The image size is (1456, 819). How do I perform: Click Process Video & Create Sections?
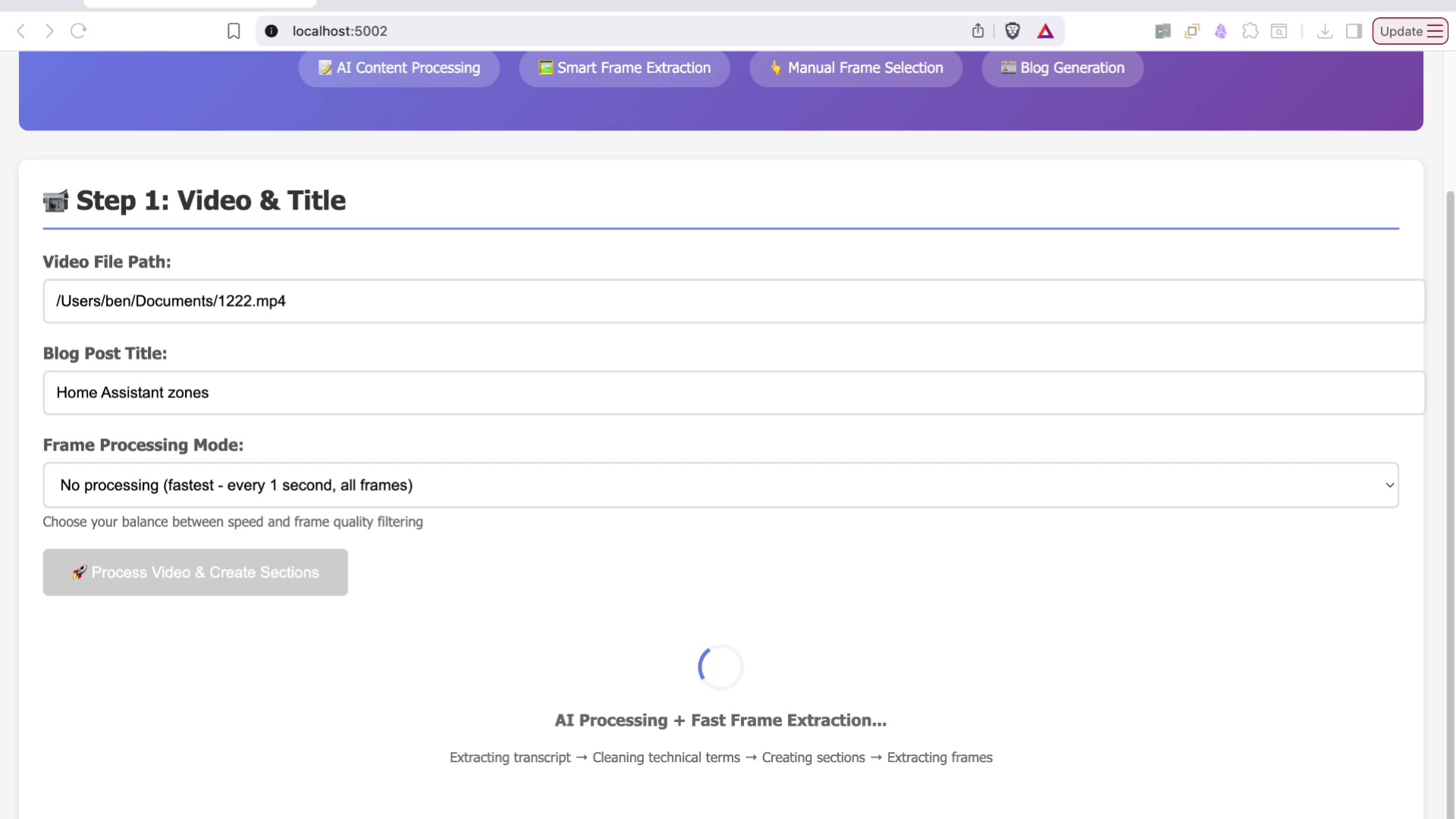[195, 573]
